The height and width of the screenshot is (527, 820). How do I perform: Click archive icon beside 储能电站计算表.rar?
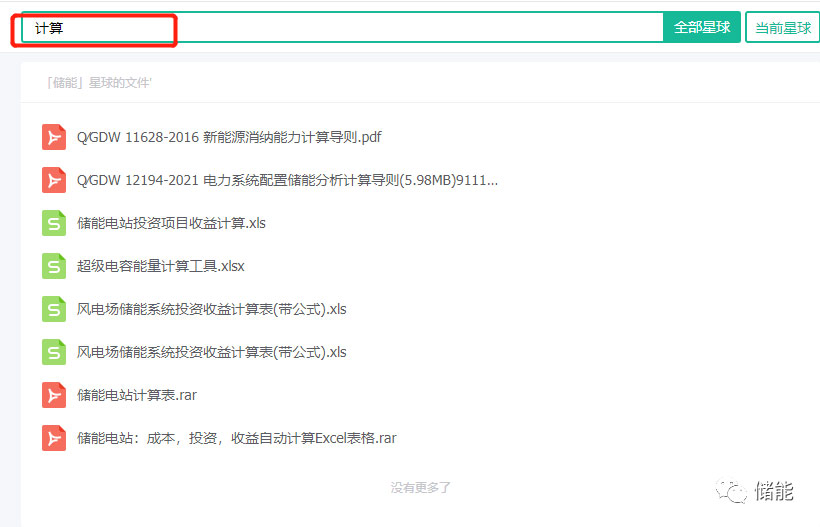[x=54, y=395]
